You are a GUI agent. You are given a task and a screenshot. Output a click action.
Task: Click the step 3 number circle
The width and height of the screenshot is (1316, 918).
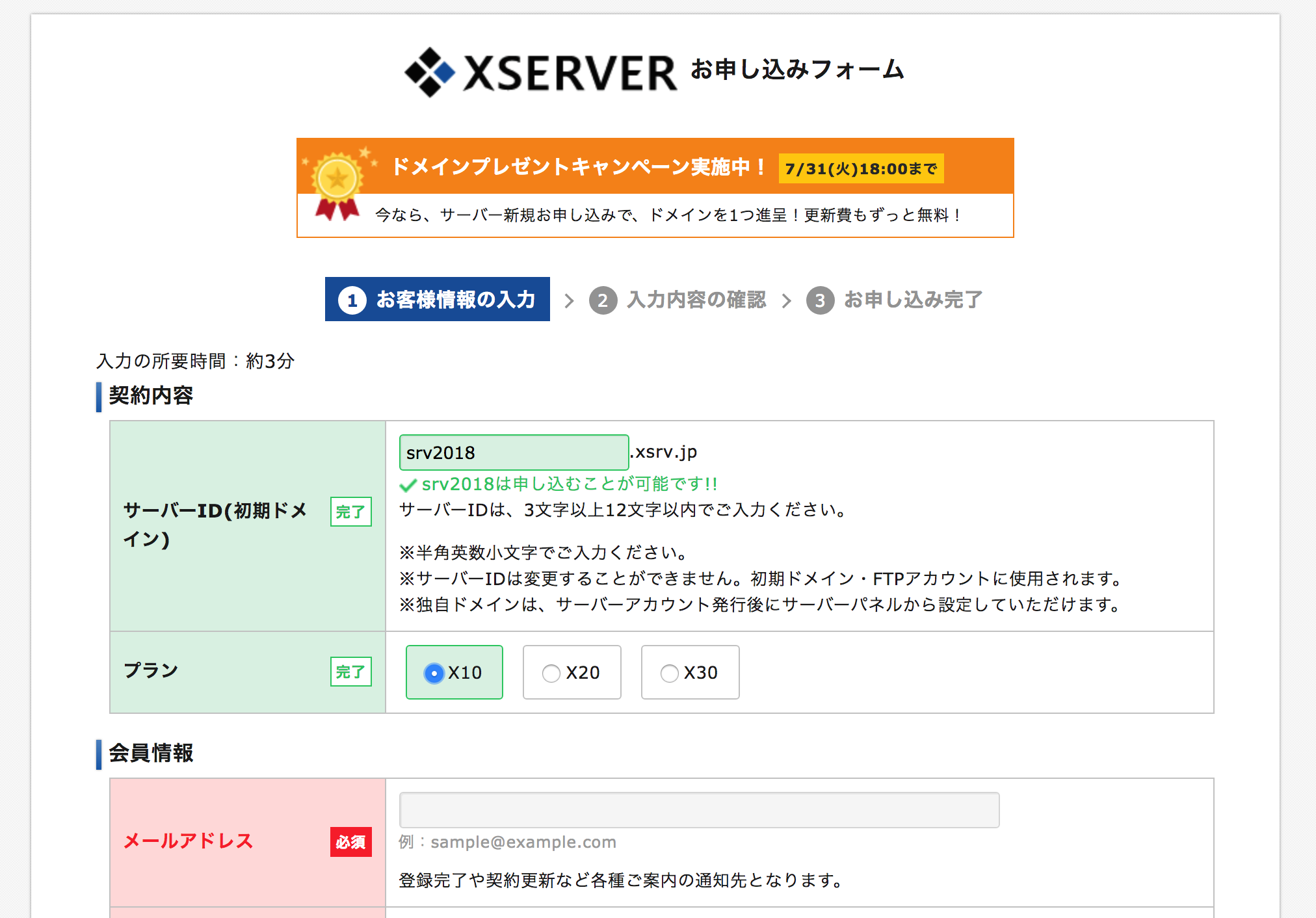click(x=820, y=300)
